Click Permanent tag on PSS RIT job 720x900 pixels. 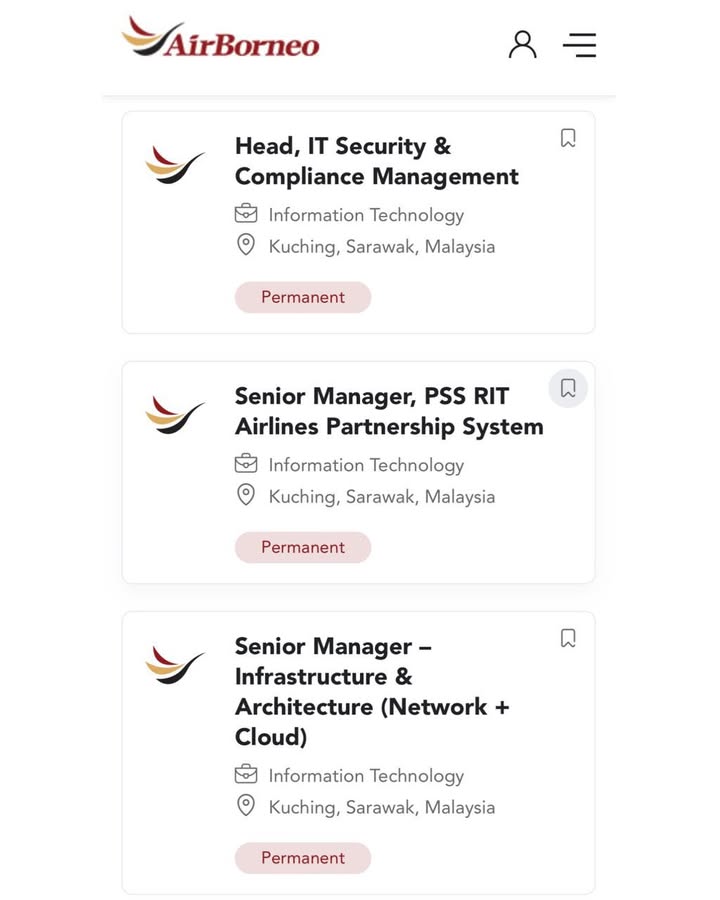tap(302, 547)
